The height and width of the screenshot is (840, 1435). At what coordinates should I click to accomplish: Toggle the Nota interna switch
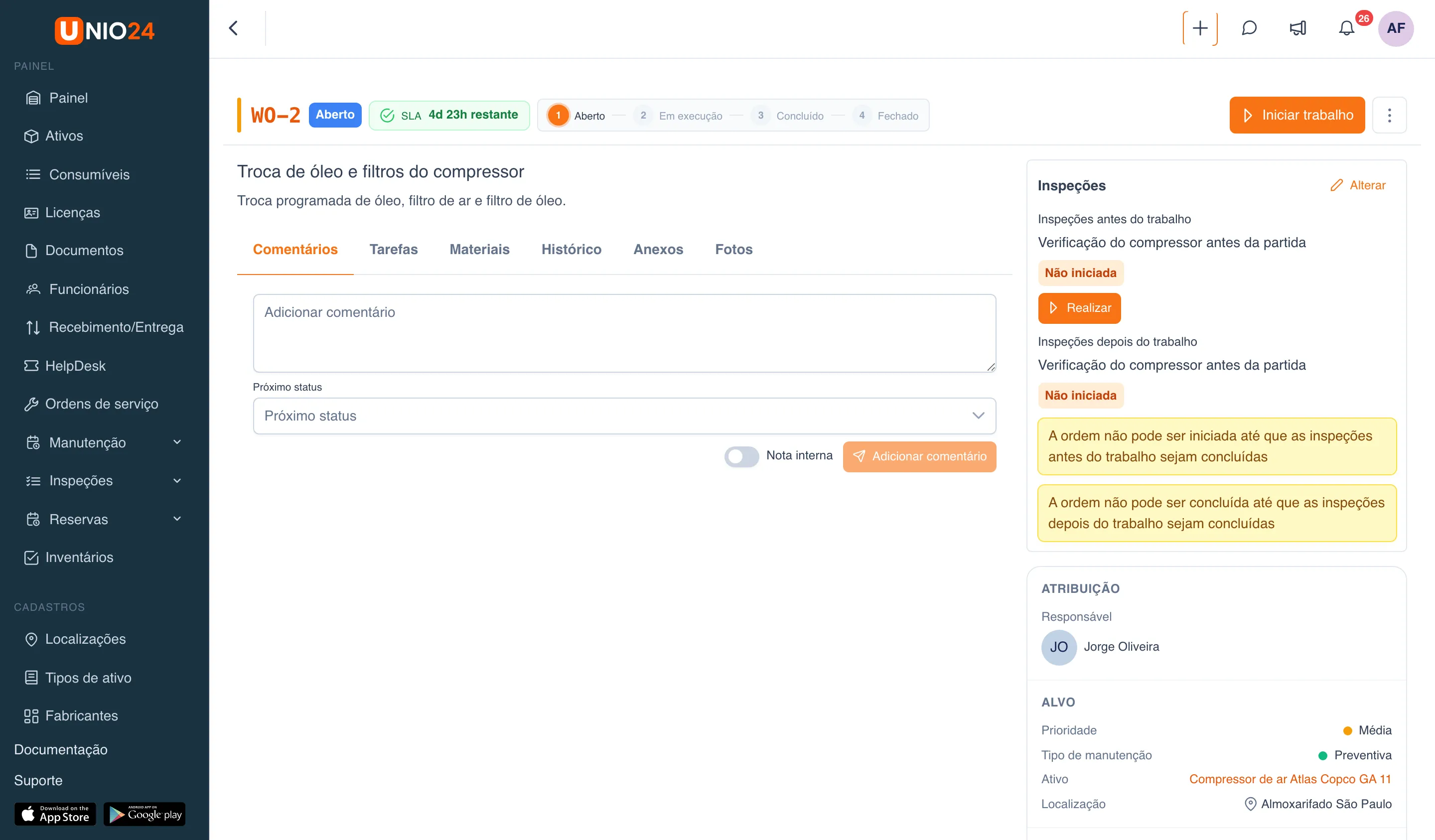tap(741, 457)
